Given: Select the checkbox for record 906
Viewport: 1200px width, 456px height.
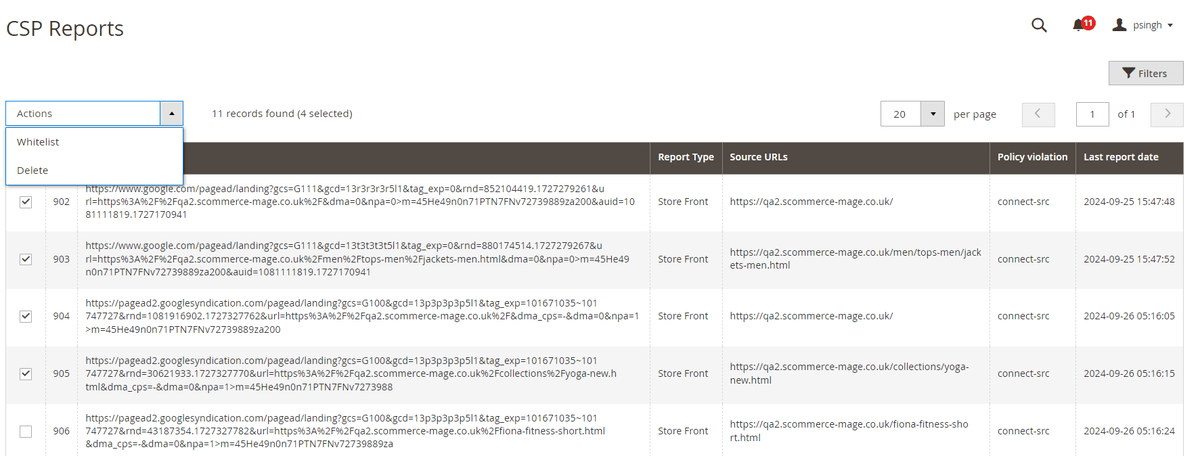Looking at the screenshot, I should click(x=26, y=431).
